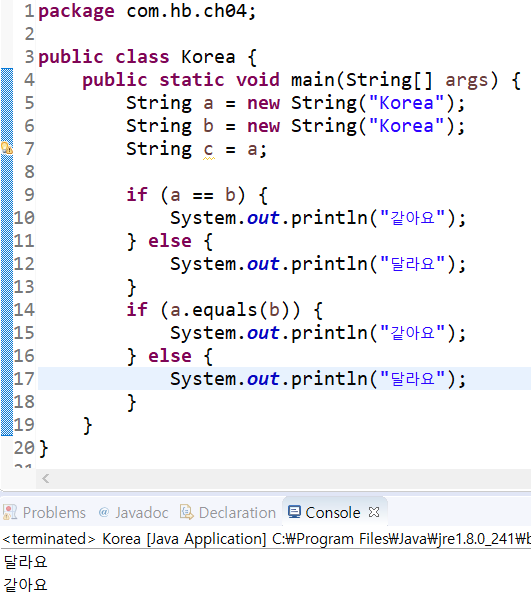Click the args parameter on line 4
Image resolution: width=531 pixels, height=604 pixels.
(x=467, y=81)
